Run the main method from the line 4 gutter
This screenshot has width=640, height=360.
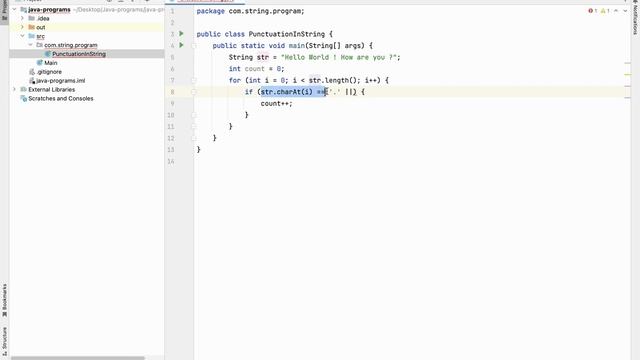coord(182,45)
